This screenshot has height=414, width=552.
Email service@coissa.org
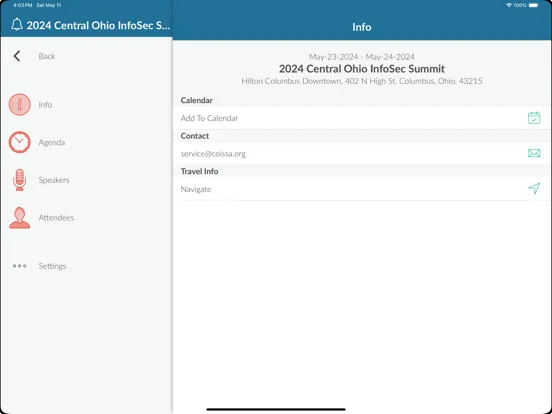click(362, 153)
